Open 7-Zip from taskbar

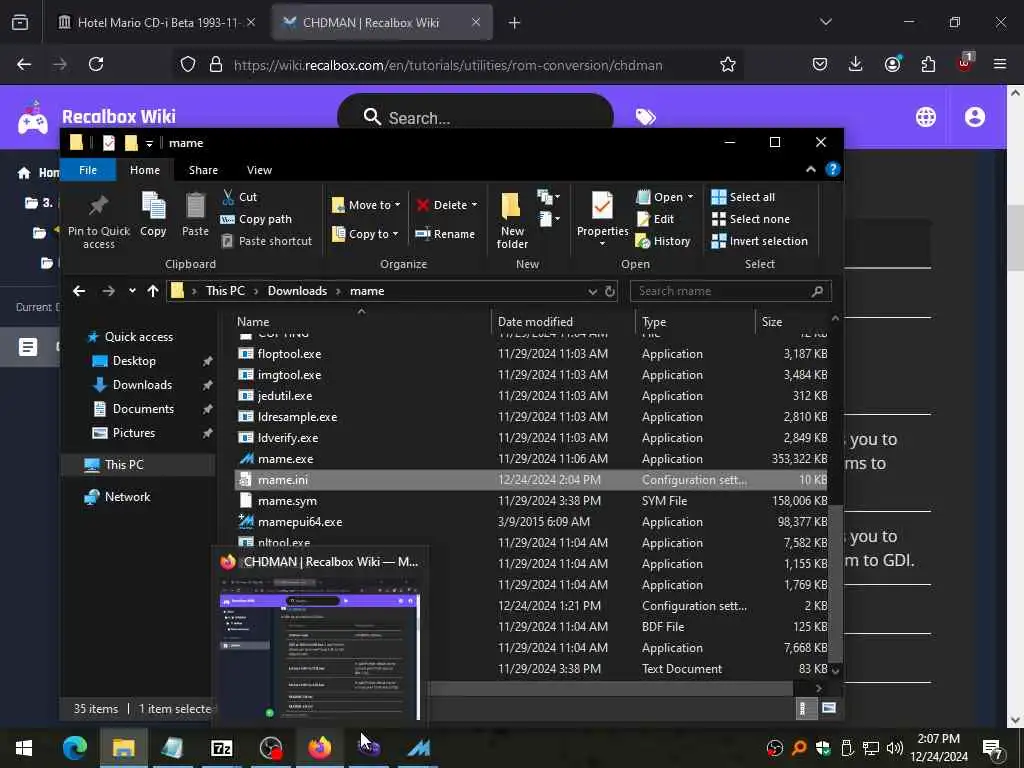coord(221,748)
